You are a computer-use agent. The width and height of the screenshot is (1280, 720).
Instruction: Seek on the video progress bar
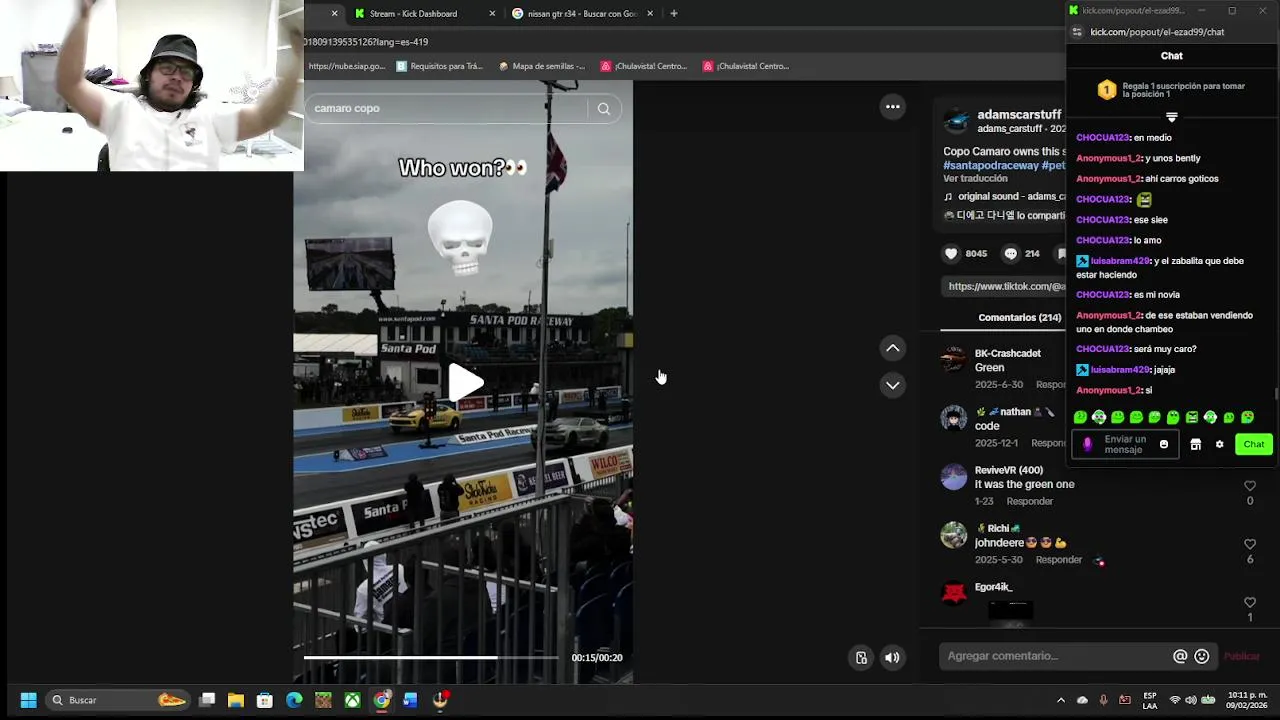(431, 657)
